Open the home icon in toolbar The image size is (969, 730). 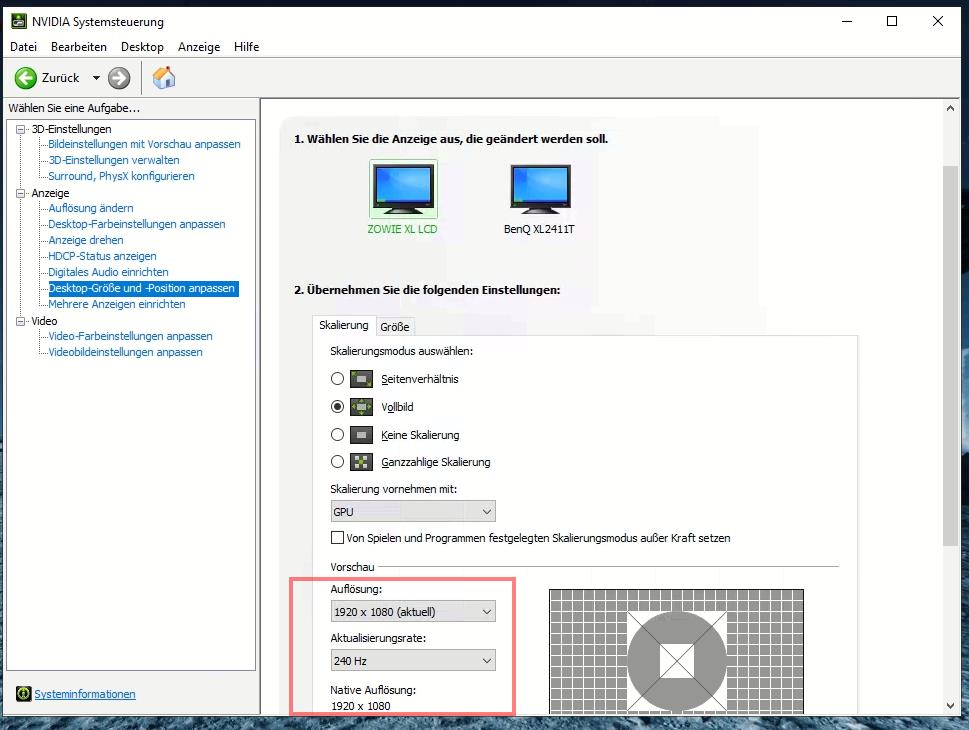(164, 78)
